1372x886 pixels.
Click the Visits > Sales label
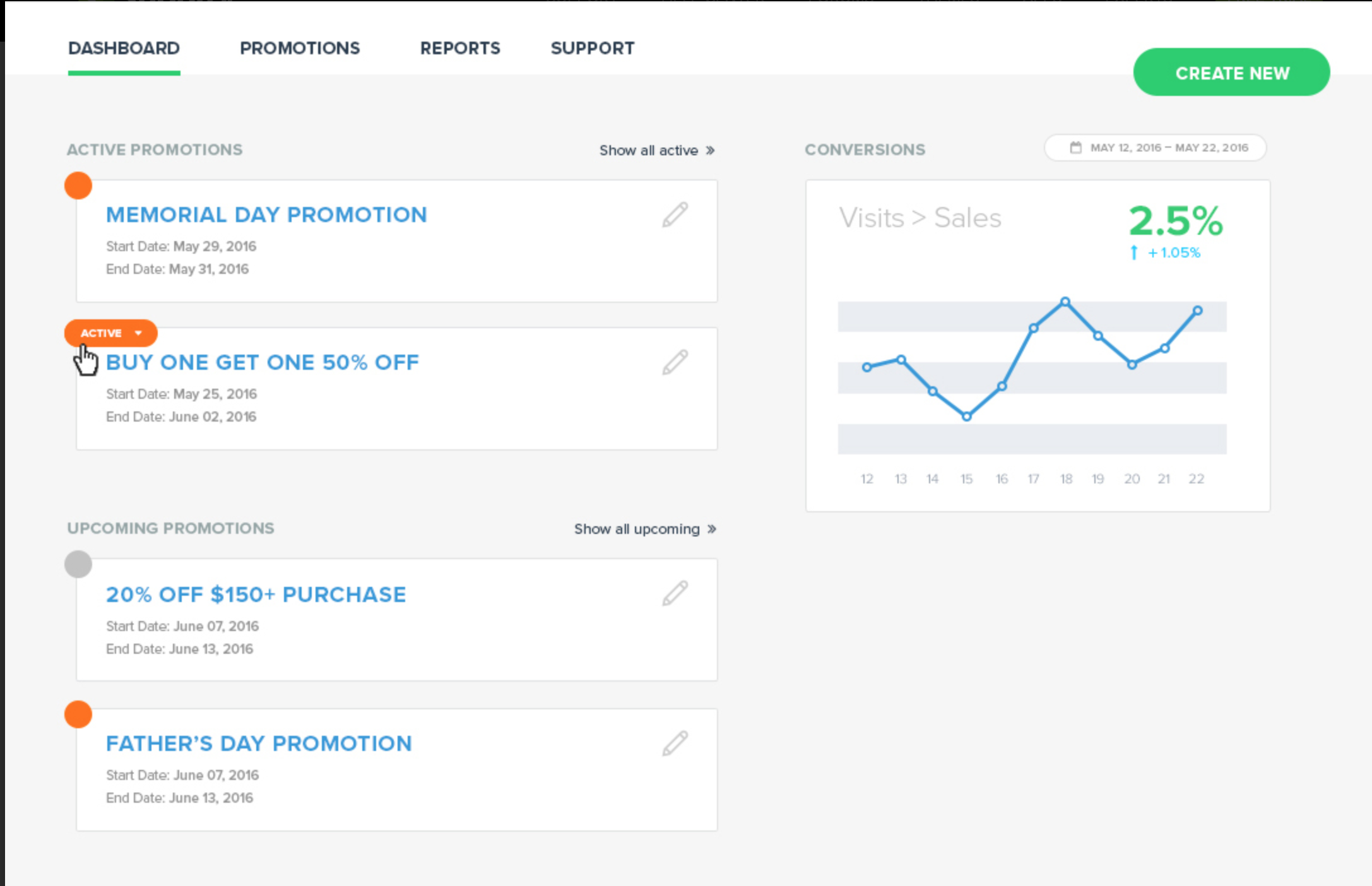tap(920, 218)
